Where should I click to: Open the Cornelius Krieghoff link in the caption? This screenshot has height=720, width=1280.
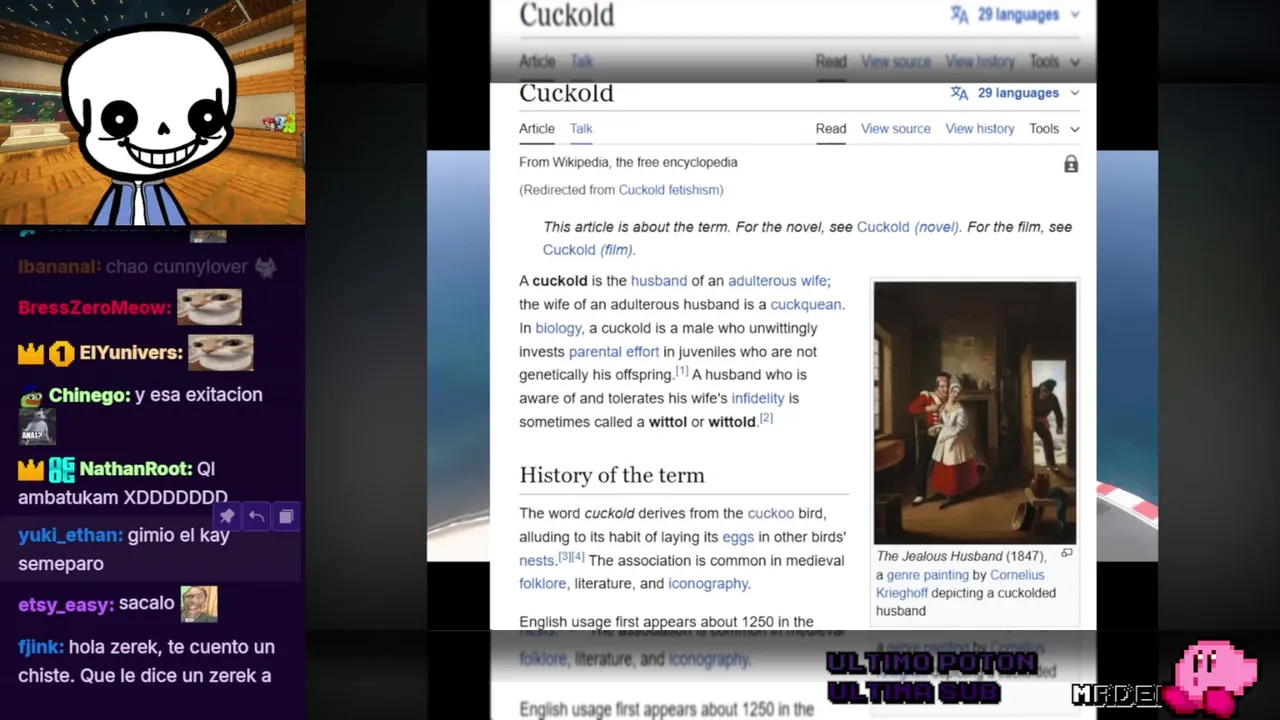(x=961, y=584)
